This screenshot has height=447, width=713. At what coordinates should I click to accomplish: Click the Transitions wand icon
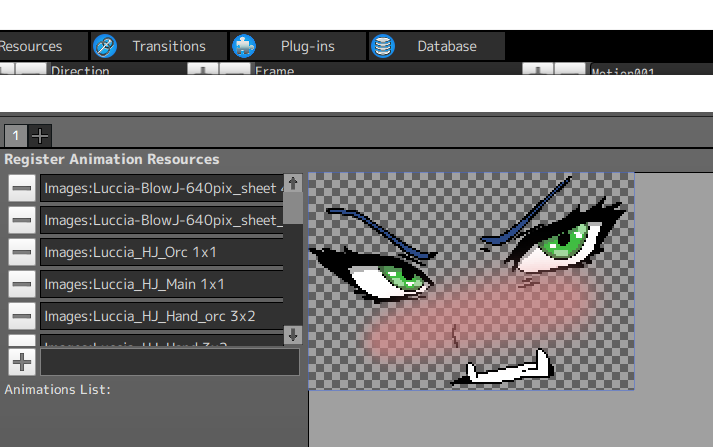(105, 46)
